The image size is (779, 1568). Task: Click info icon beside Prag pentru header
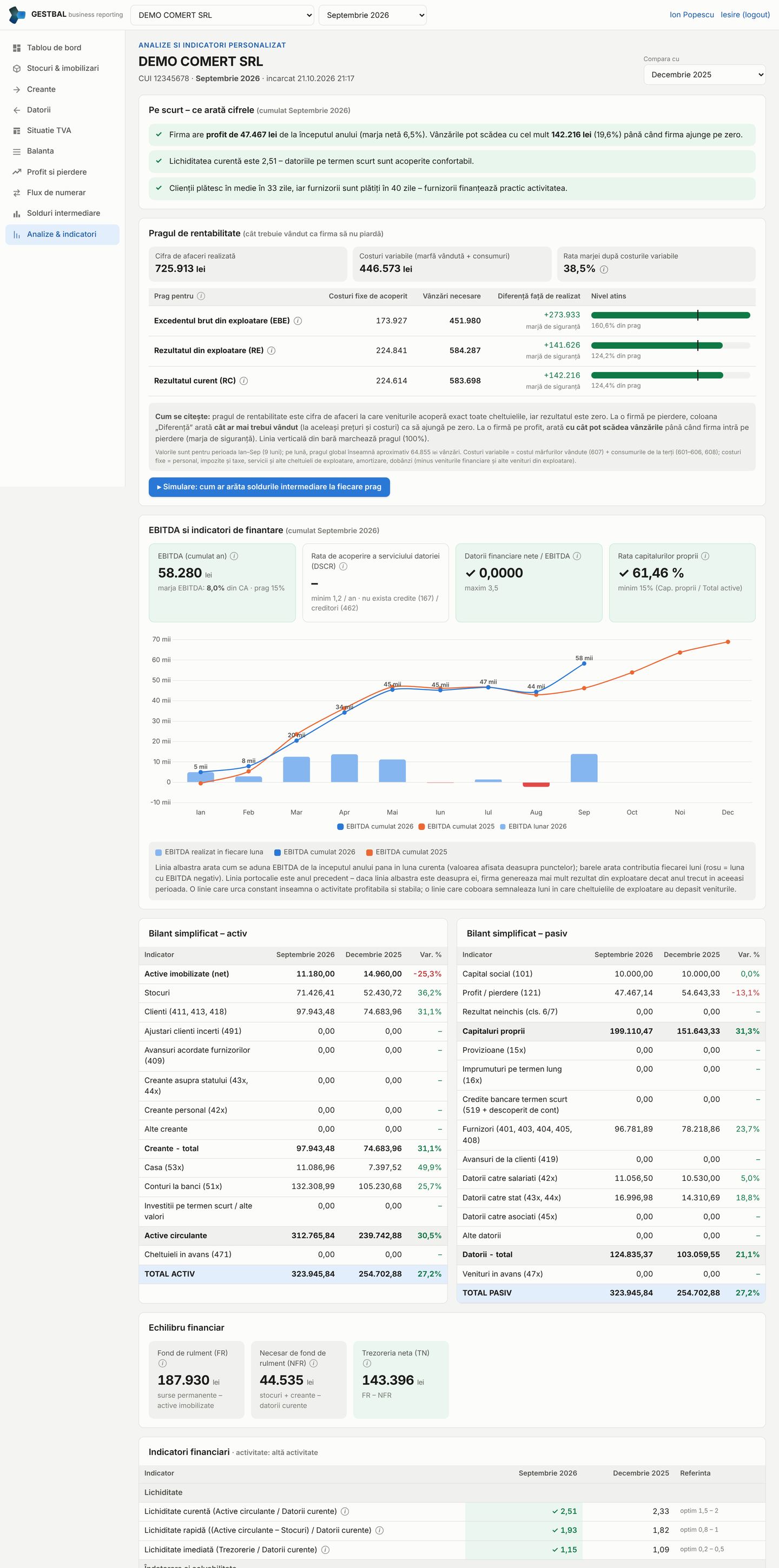[x=201, y=296]
